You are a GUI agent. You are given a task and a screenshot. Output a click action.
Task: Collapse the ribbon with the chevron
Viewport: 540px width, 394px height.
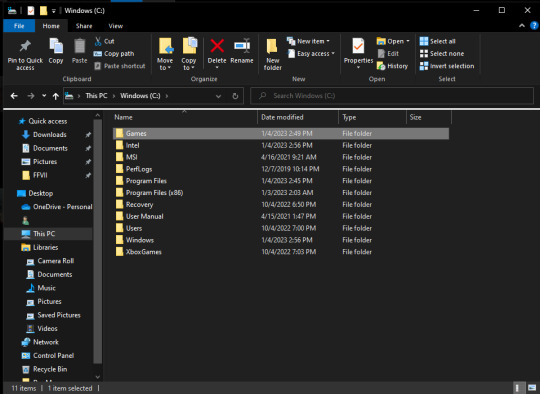pyautogui.click(x=522, y=25)
